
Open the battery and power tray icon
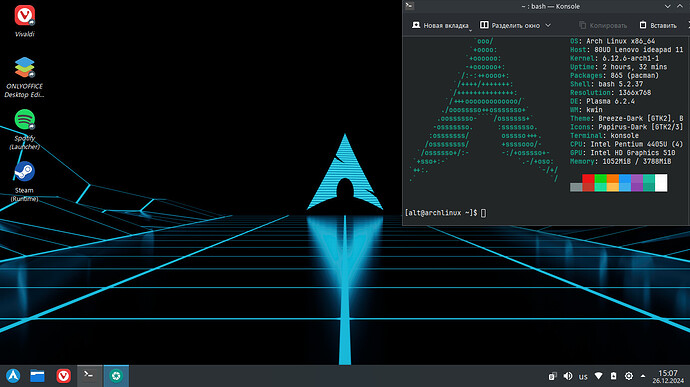(x=613, y=376)
